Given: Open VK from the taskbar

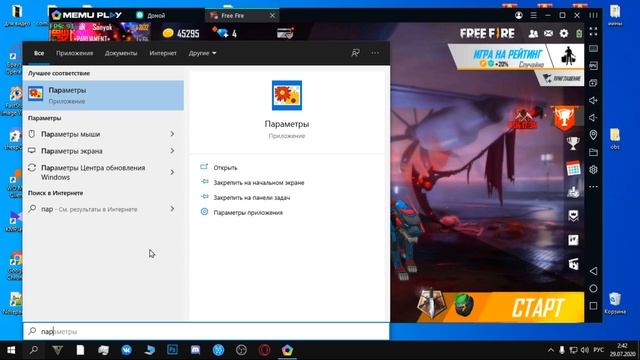Looking at the screenshot, I should coord(127,350).
